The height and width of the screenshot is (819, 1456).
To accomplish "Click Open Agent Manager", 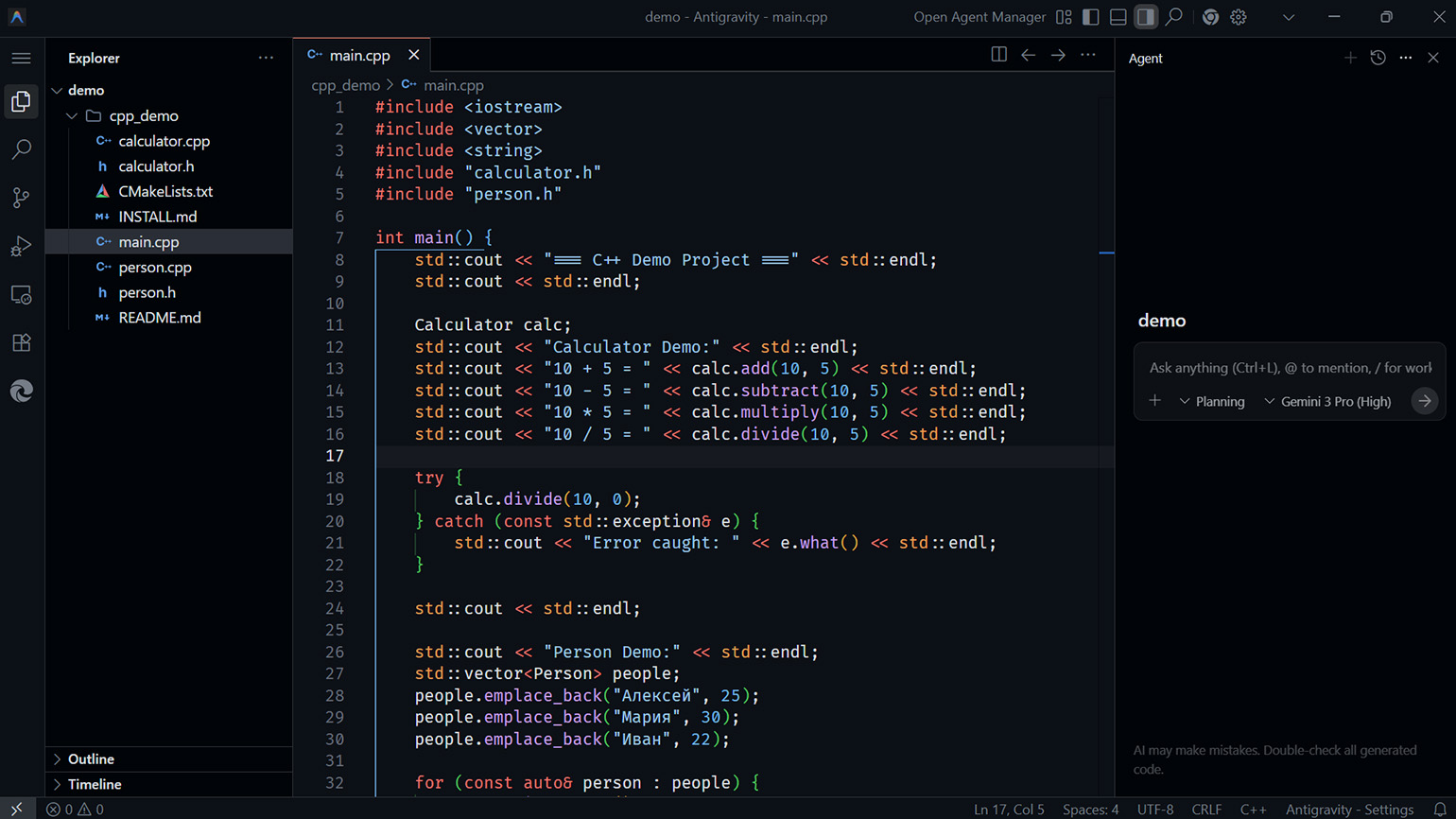I will (x=979, y=17).
